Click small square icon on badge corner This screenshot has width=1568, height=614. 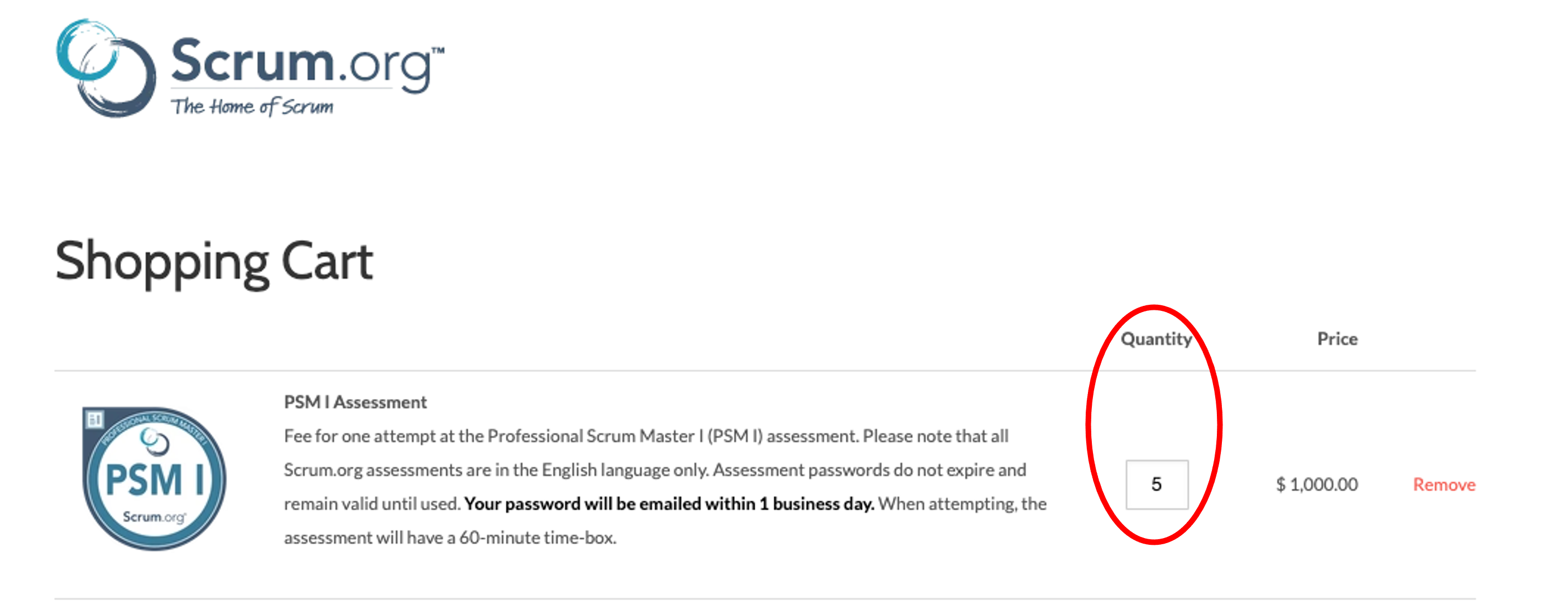[x=94, y=419]
